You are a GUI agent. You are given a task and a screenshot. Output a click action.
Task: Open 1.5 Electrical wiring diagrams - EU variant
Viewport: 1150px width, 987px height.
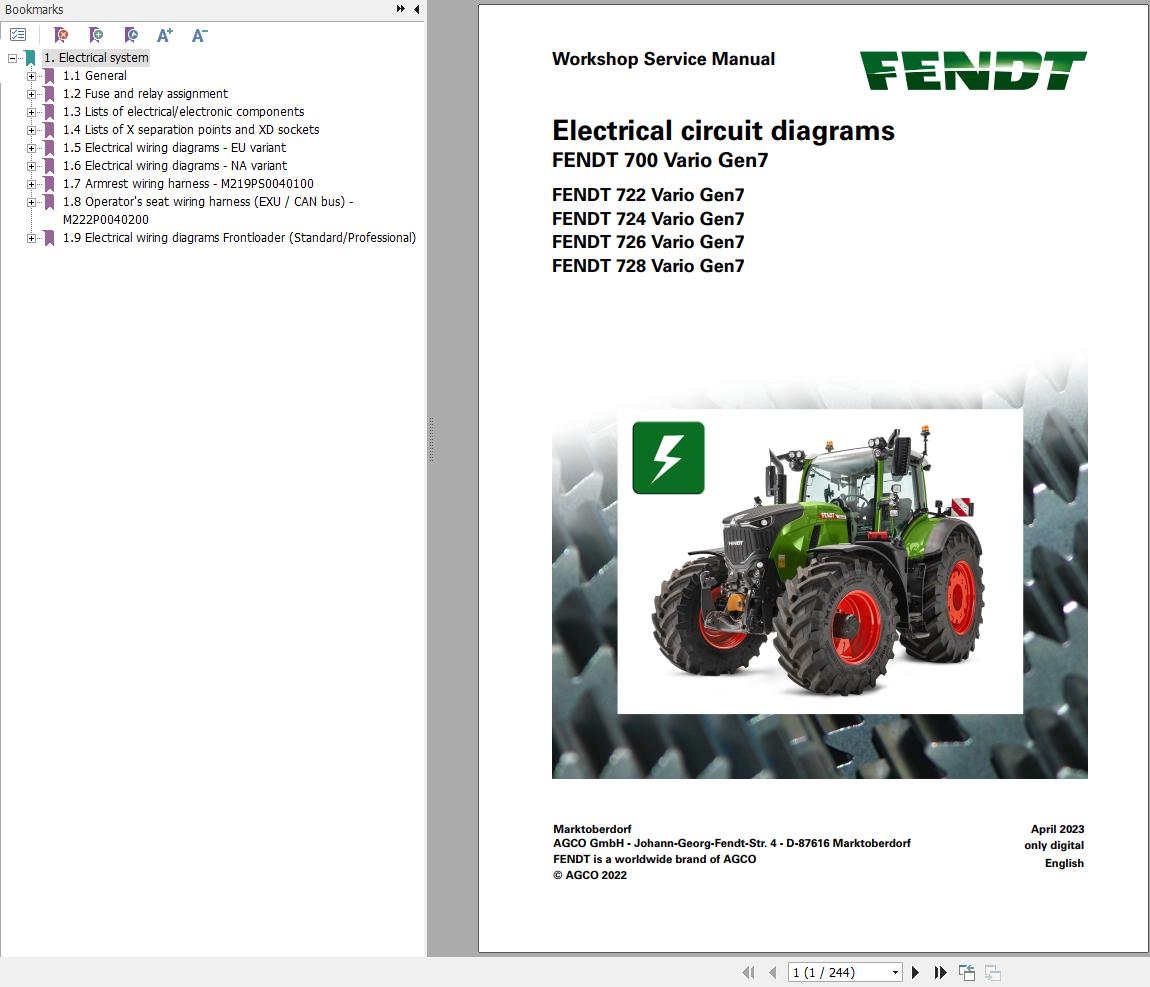[175, 147]
